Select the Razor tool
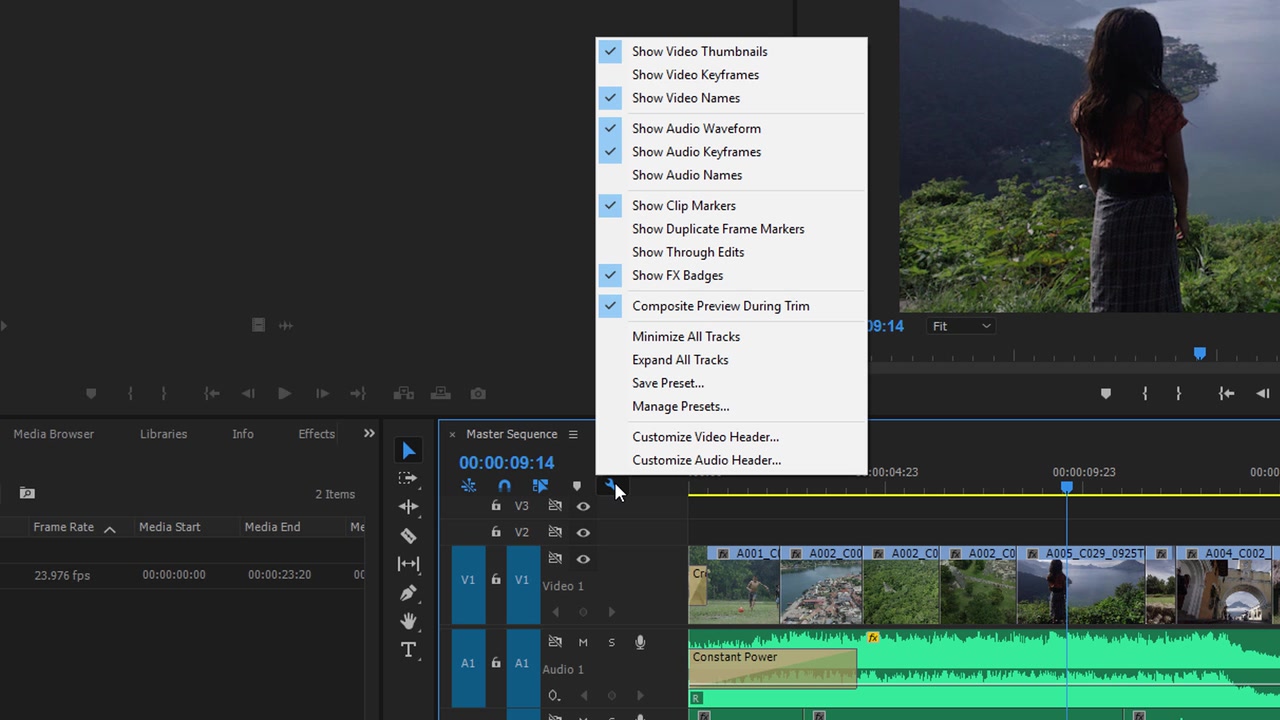1280x720 pixels. pos(408,534)
